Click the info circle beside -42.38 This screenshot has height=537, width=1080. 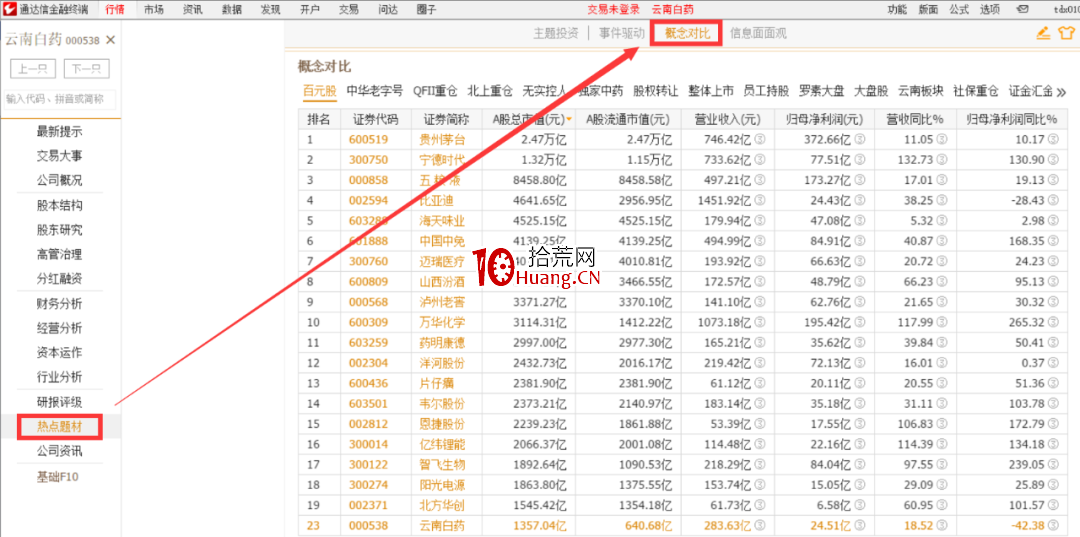point(1052,525)
